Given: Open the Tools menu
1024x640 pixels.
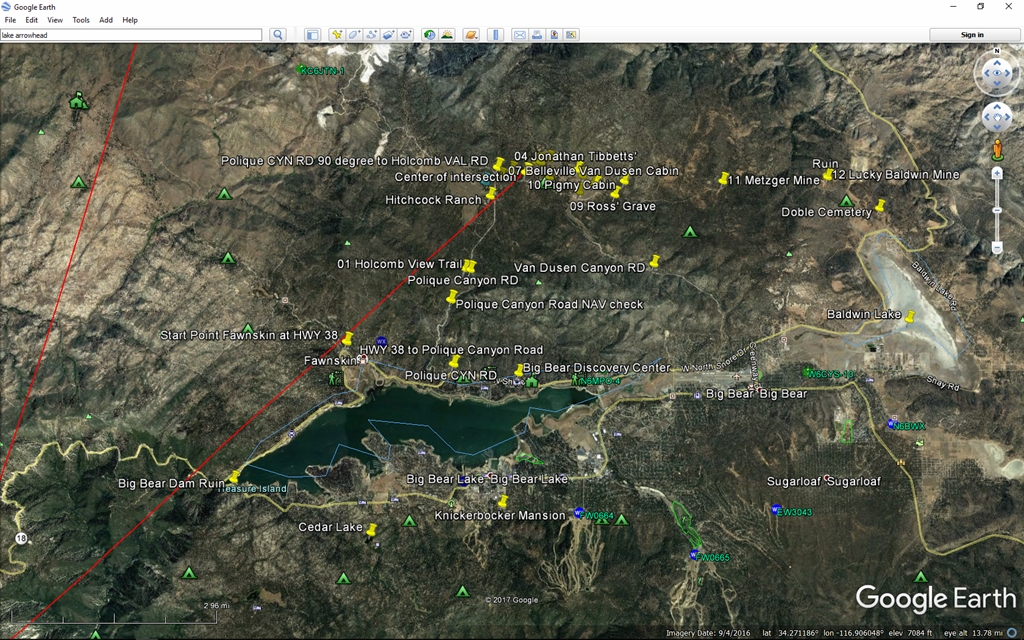Looking at the screenshot, I should tap(81, 20).
